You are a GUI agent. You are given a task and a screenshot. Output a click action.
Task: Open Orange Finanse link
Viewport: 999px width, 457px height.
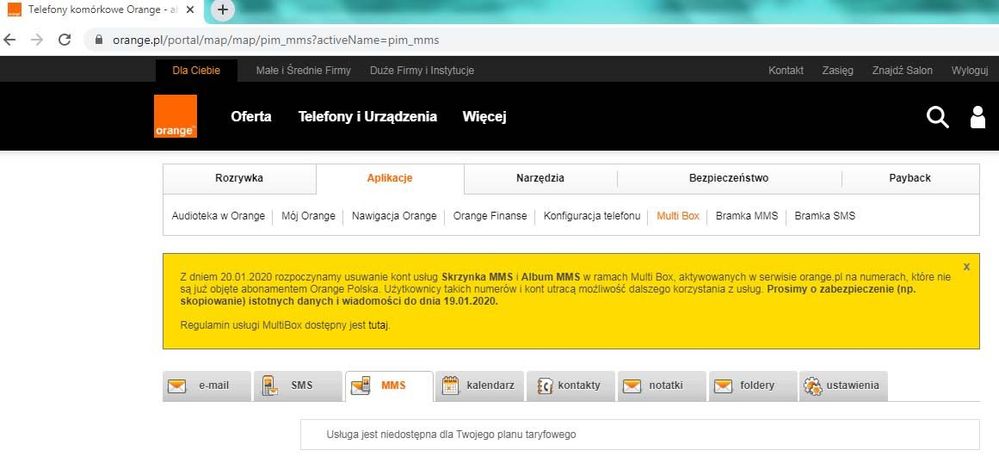[490, 216]
